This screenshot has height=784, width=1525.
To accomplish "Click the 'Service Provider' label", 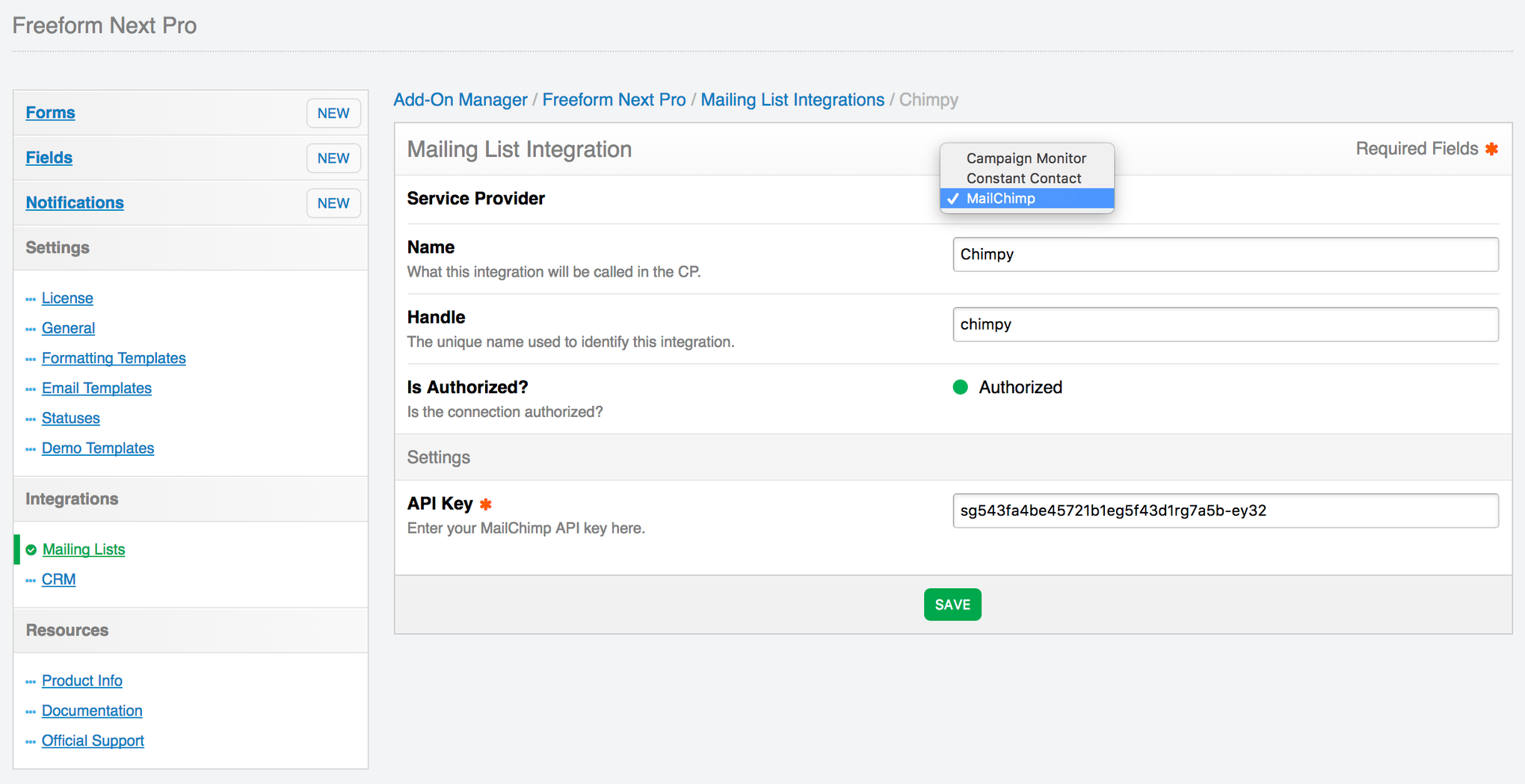I will click(x=476, y=199).
